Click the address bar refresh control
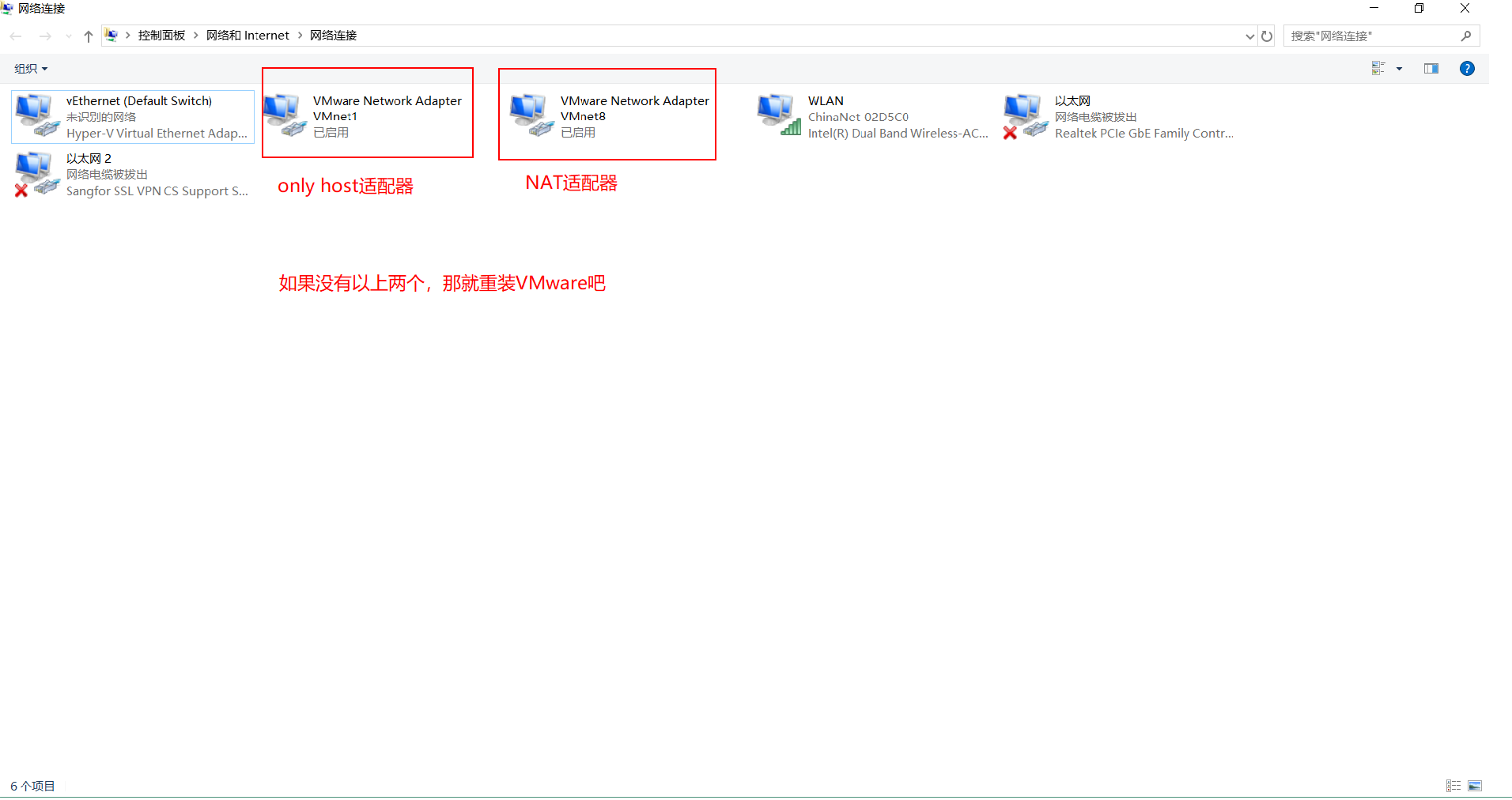This screenshot has width=1512, height=800. click(1267, 36)
